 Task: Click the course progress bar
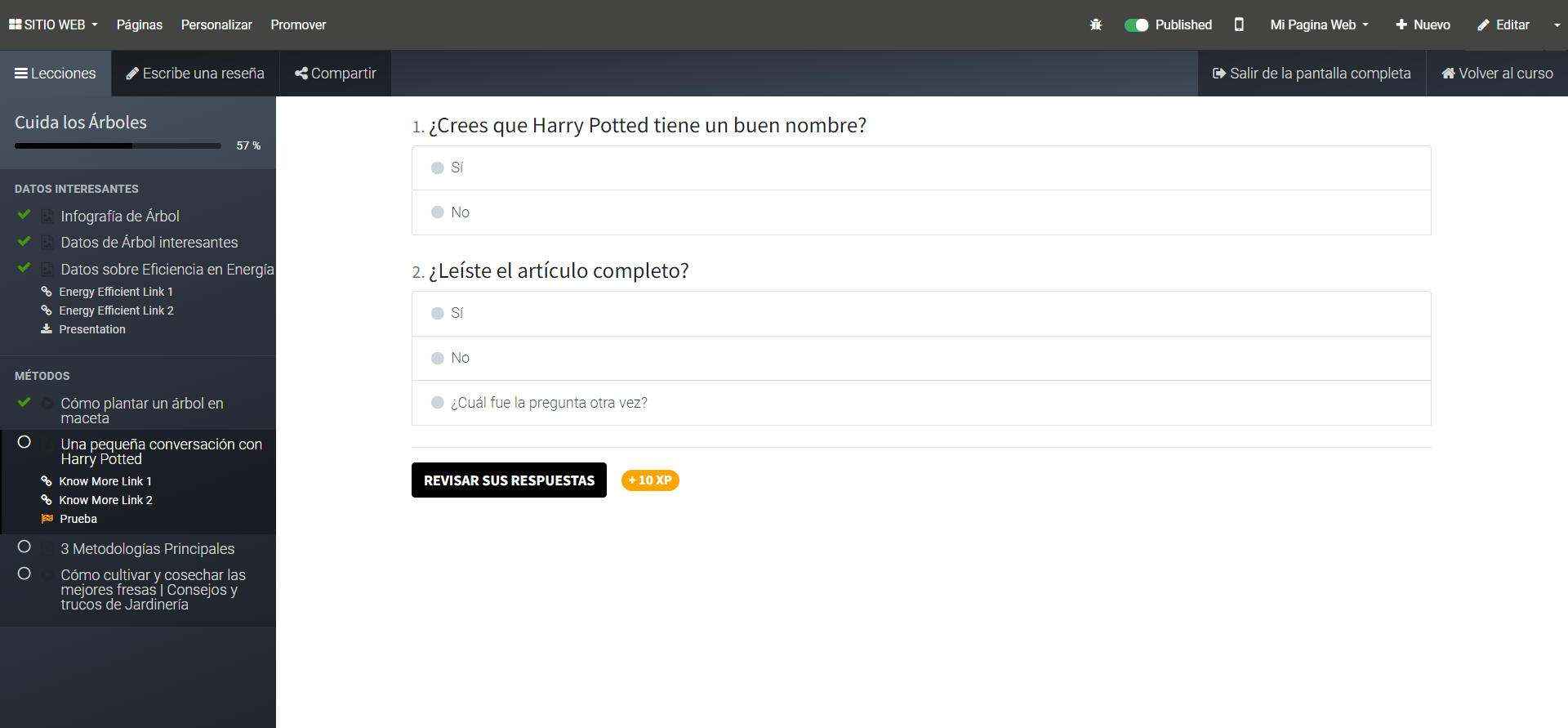(x=118, y=145)
